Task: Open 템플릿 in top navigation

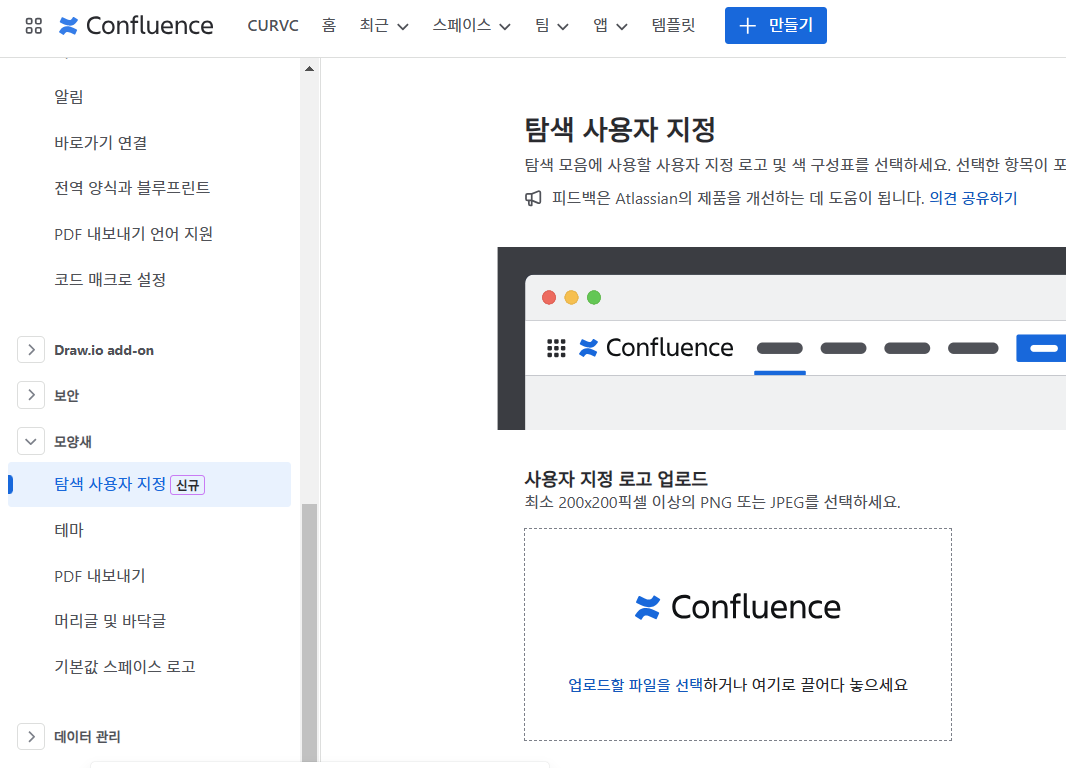Action: coord(673,26)
